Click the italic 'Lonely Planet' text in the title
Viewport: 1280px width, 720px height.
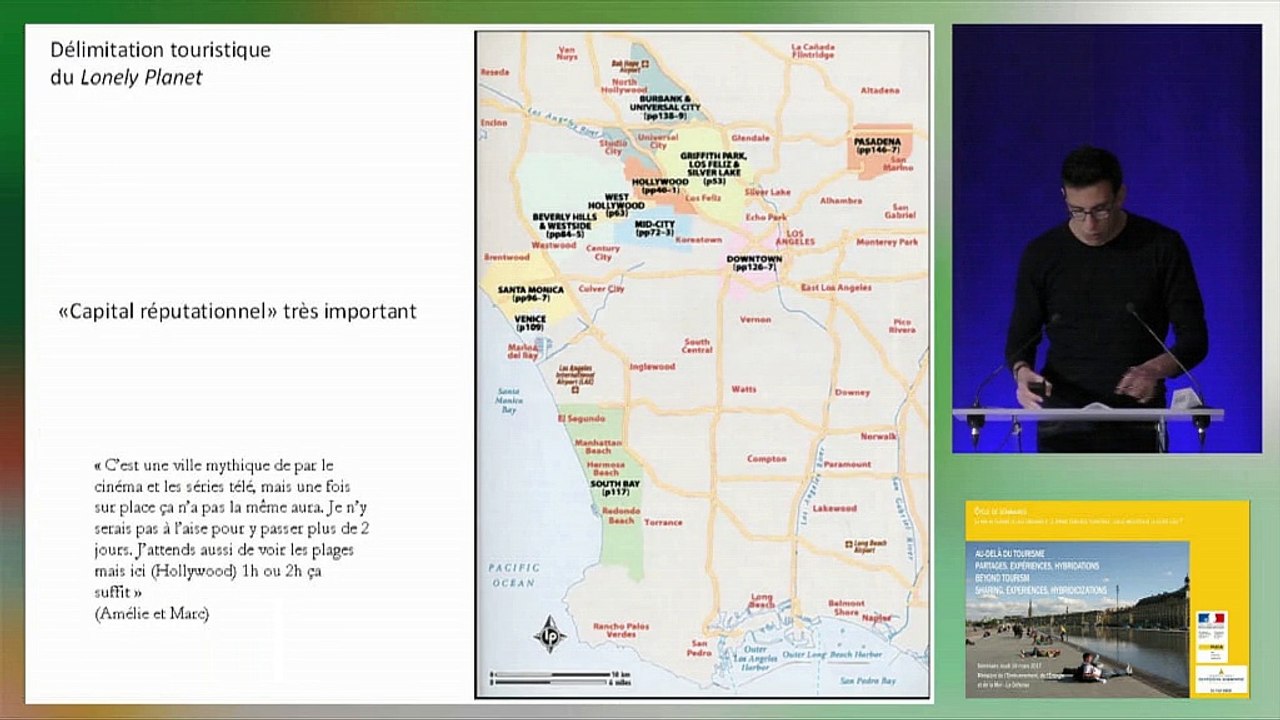141,77
